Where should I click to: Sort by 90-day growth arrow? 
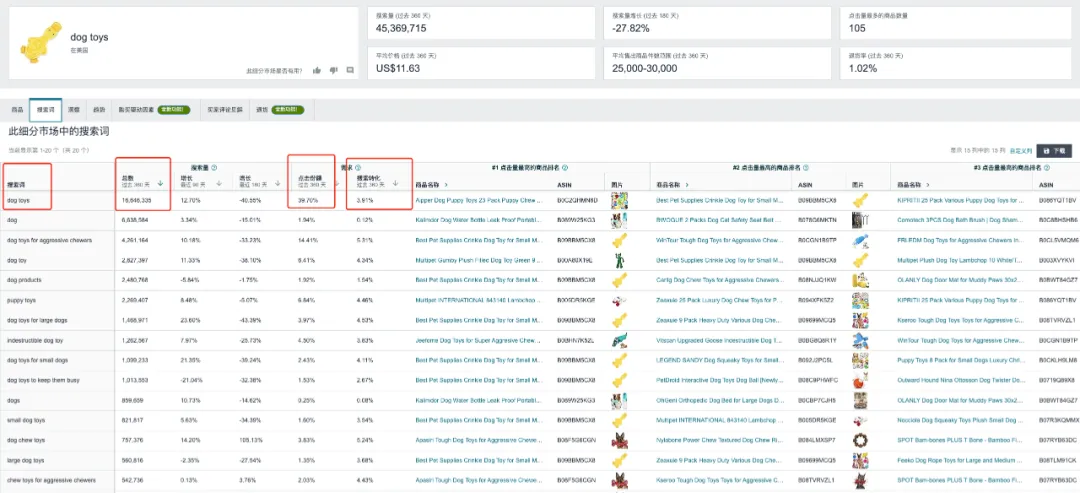point(220,183)
